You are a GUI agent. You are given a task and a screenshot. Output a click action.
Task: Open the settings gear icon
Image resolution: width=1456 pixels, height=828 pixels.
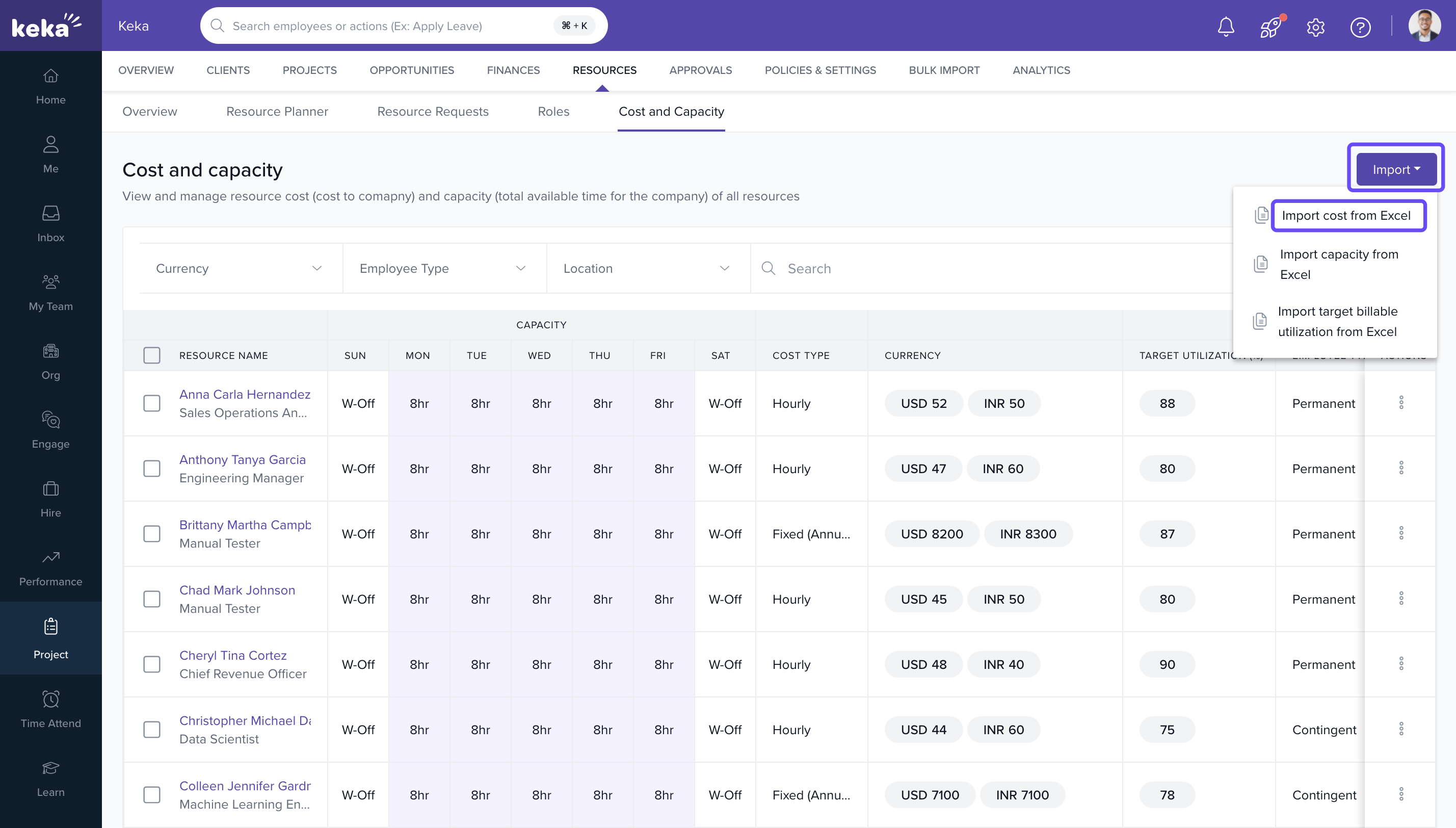tap(1316, 27)
